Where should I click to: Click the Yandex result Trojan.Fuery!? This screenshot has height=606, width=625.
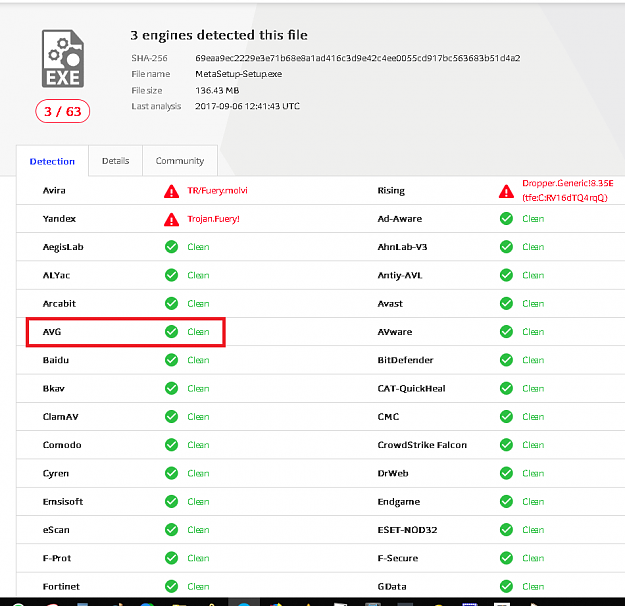[214, 219]
